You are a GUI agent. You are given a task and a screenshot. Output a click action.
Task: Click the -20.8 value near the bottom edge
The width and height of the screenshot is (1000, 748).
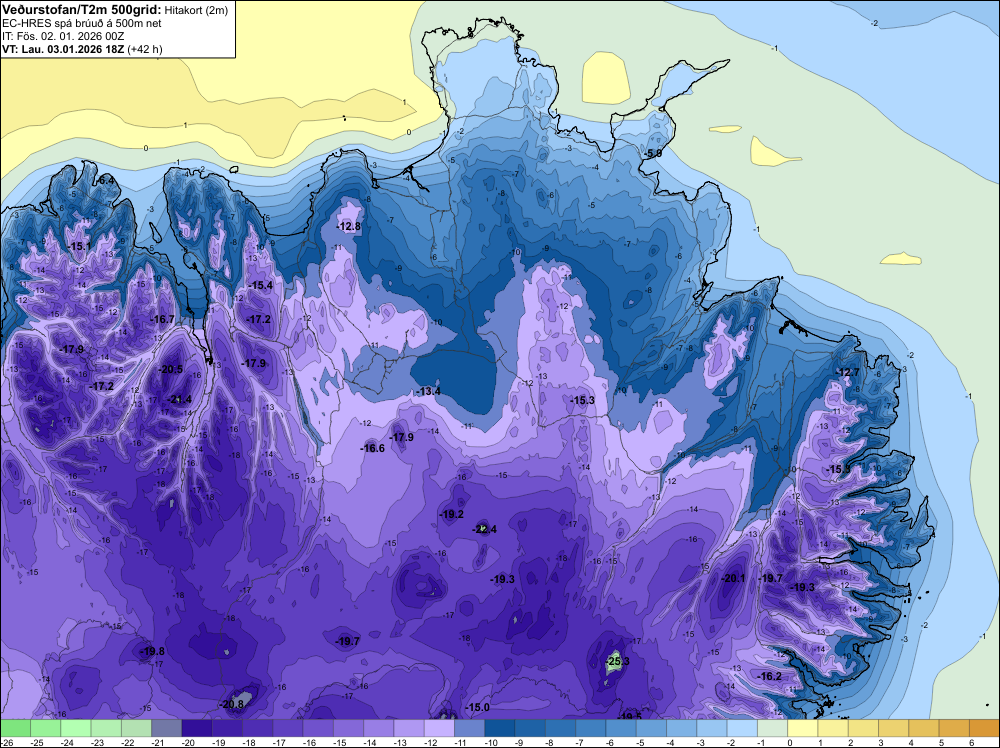tap(231, 704)
